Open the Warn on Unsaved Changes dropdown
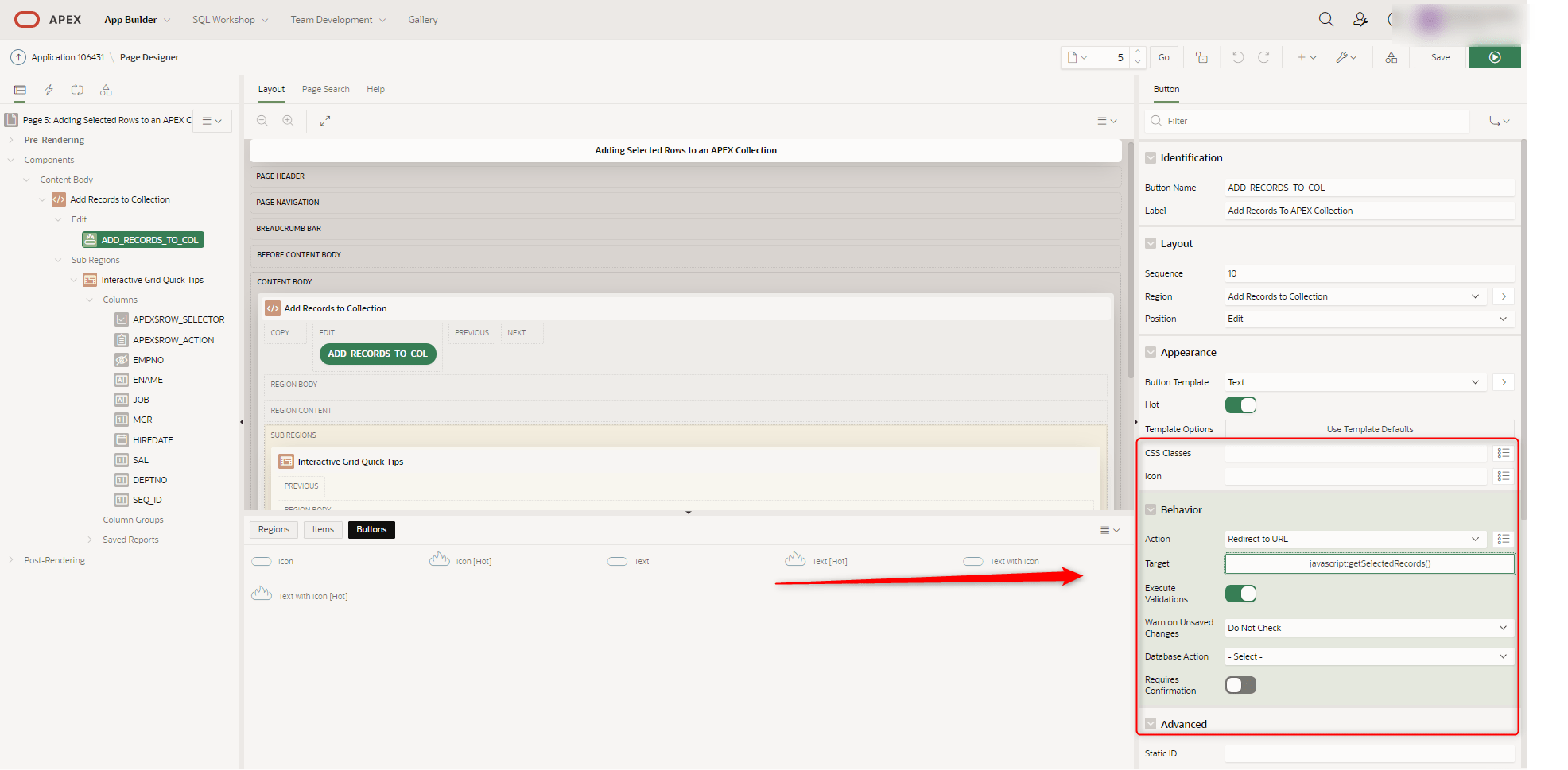The image size is (1568, 770). pos(1368,628)
